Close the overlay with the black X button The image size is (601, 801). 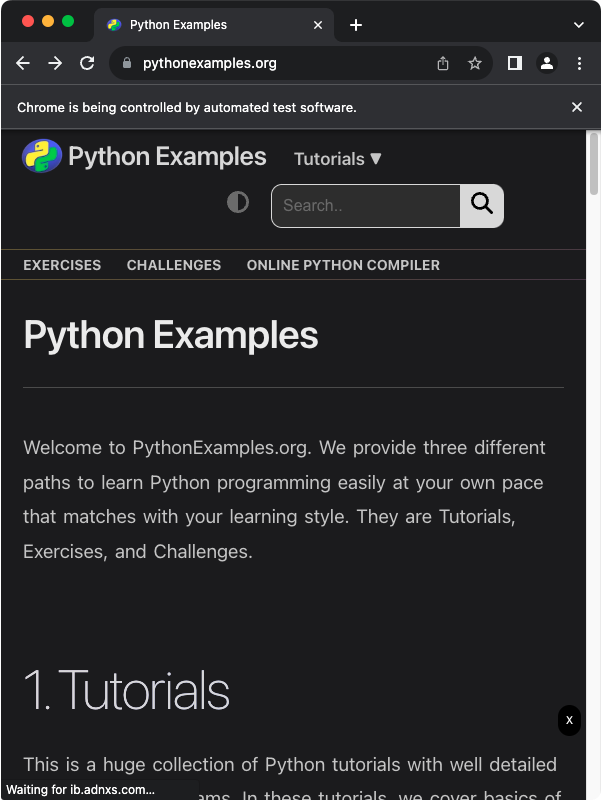pos(569,720)
